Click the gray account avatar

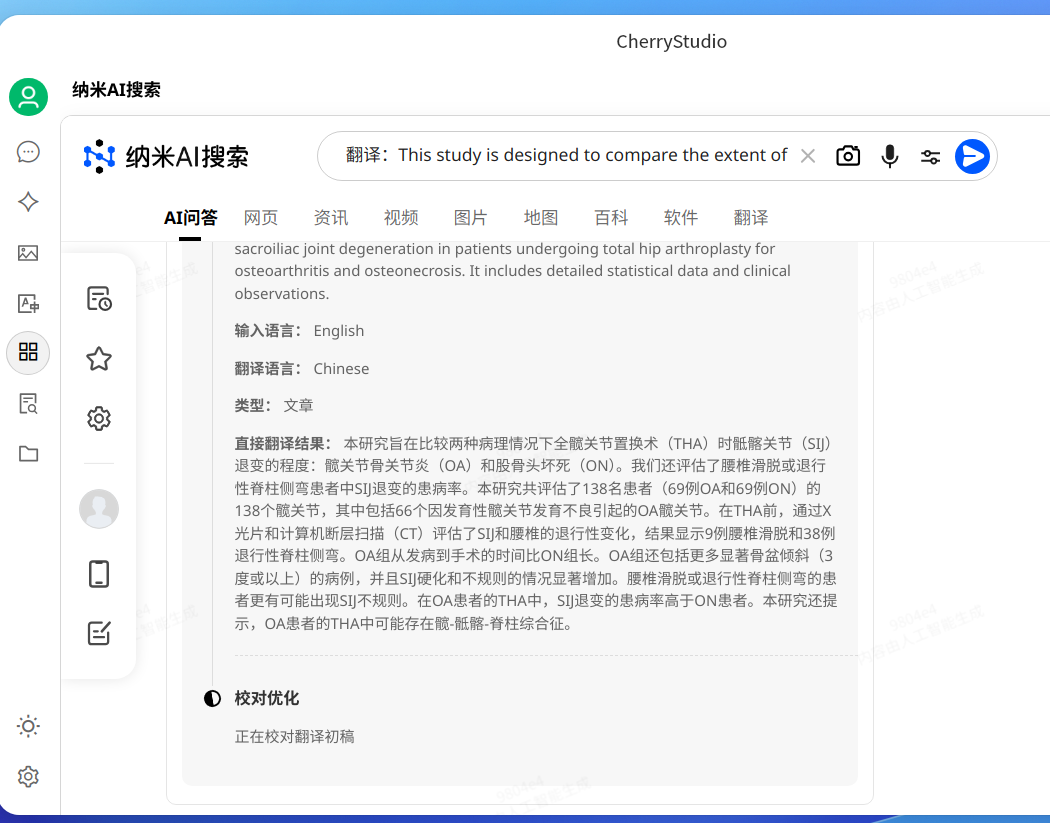[x=99, y=509]
